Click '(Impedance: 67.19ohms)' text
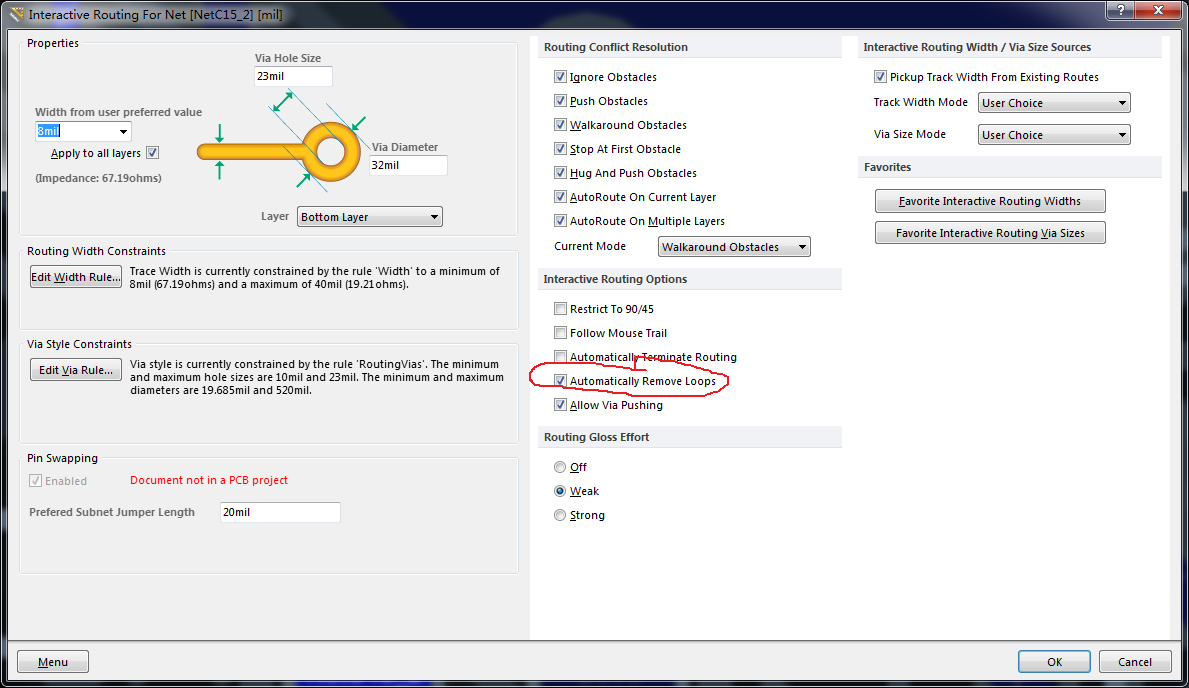Image resolution: width=1189 pixels, height=688 pixels. [x=99, y=178]
